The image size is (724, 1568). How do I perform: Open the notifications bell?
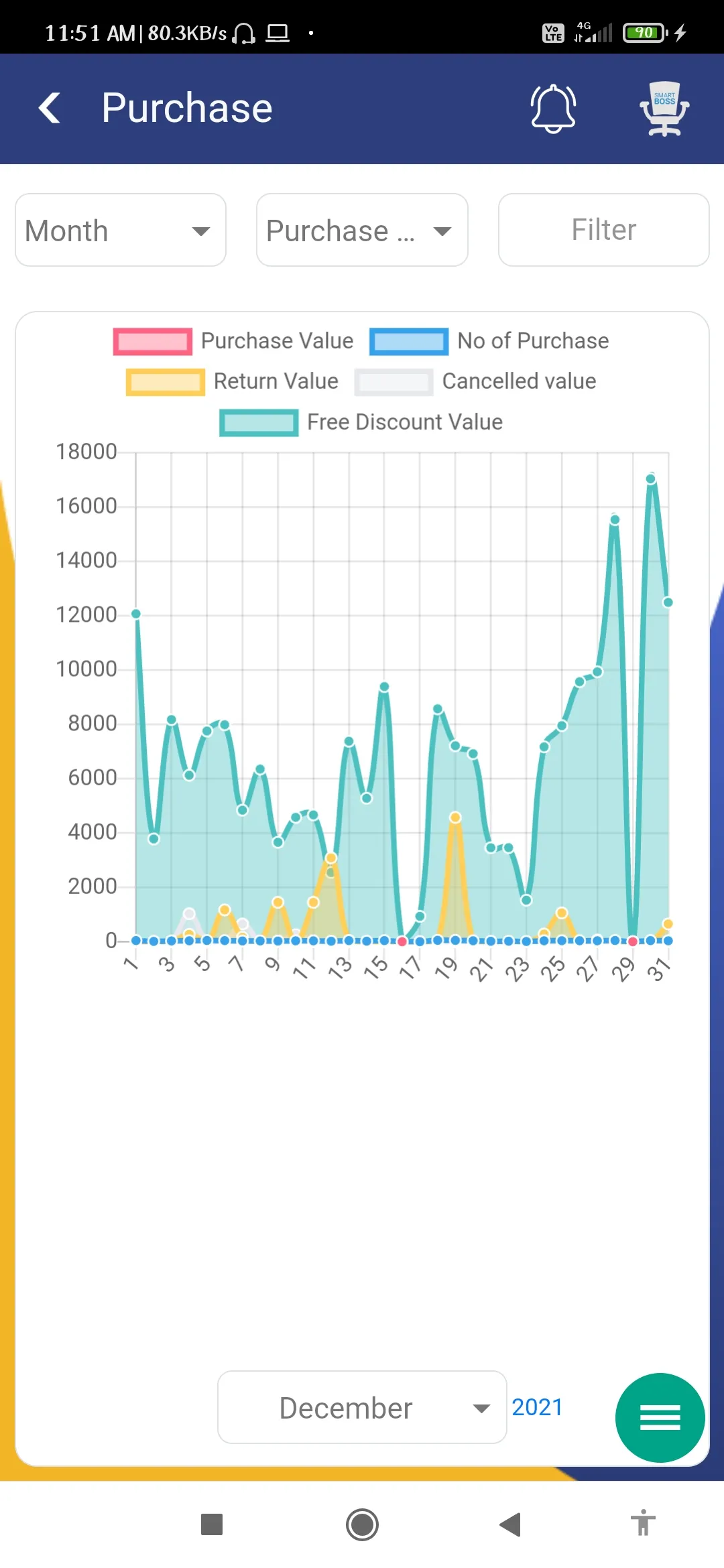[553, 108]
